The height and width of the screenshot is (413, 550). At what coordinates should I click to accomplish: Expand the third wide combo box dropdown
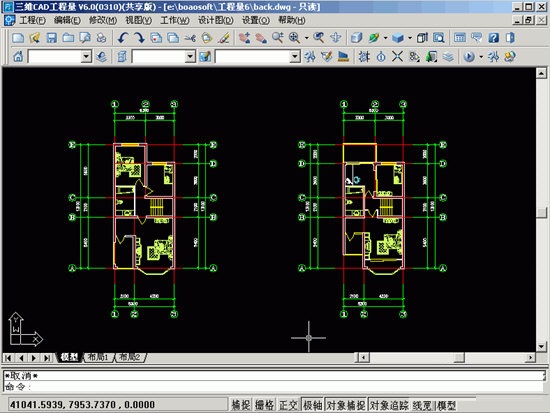(295, 56)
